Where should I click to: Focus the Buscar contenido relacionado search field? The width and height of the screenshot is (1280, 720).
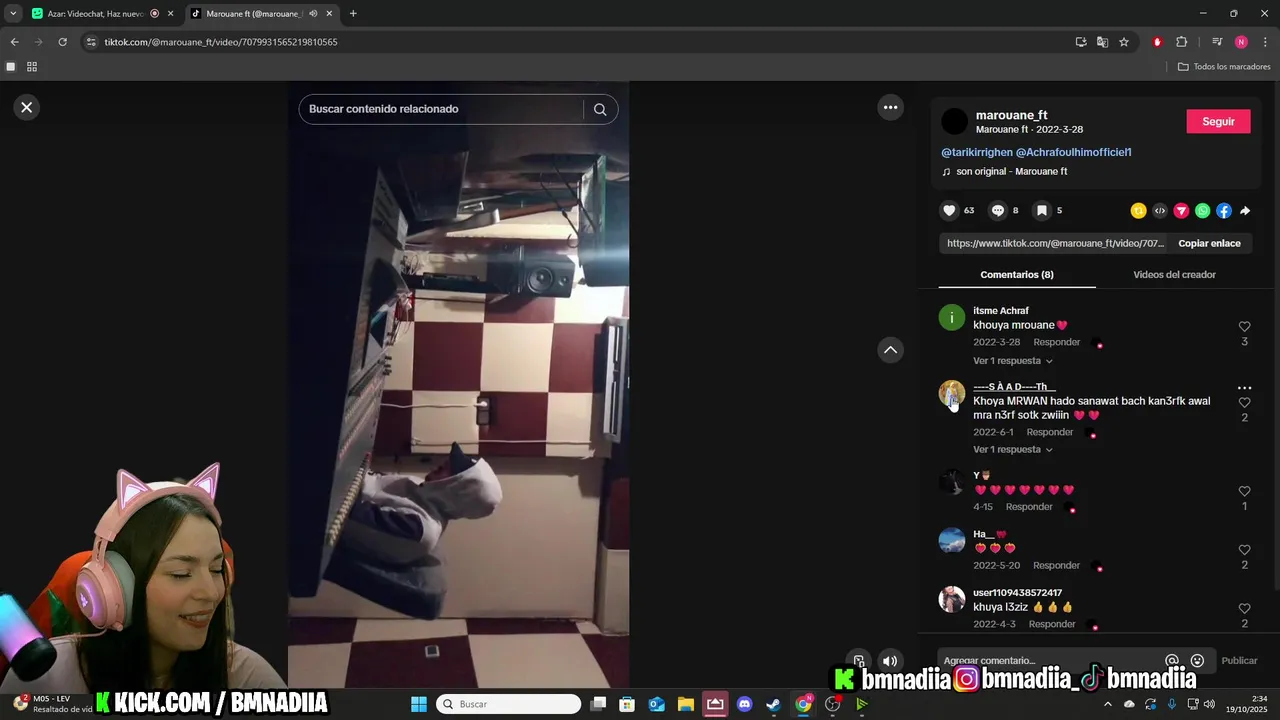coord(440,109)
